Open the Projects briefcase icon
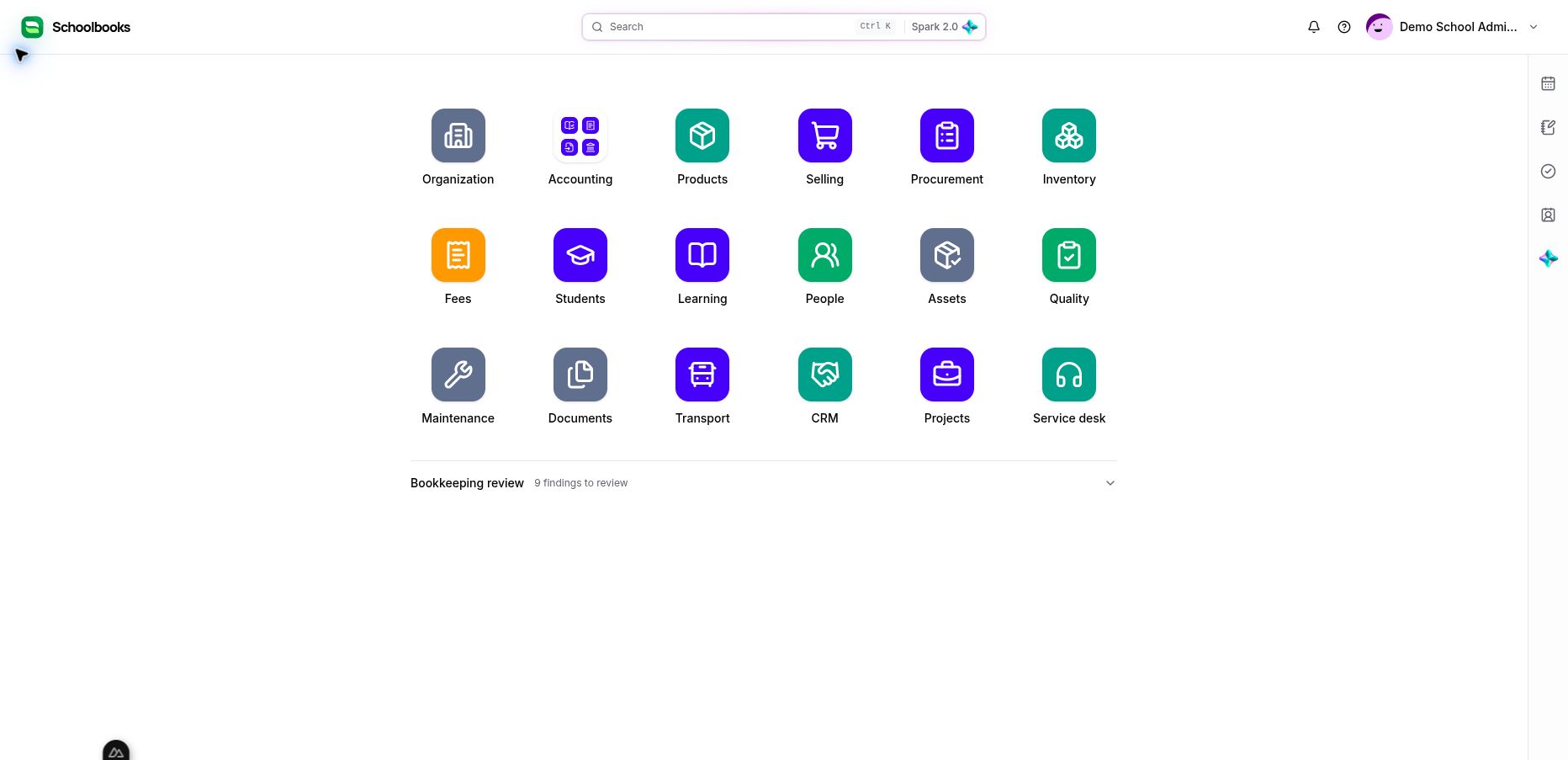 [947, 375]
